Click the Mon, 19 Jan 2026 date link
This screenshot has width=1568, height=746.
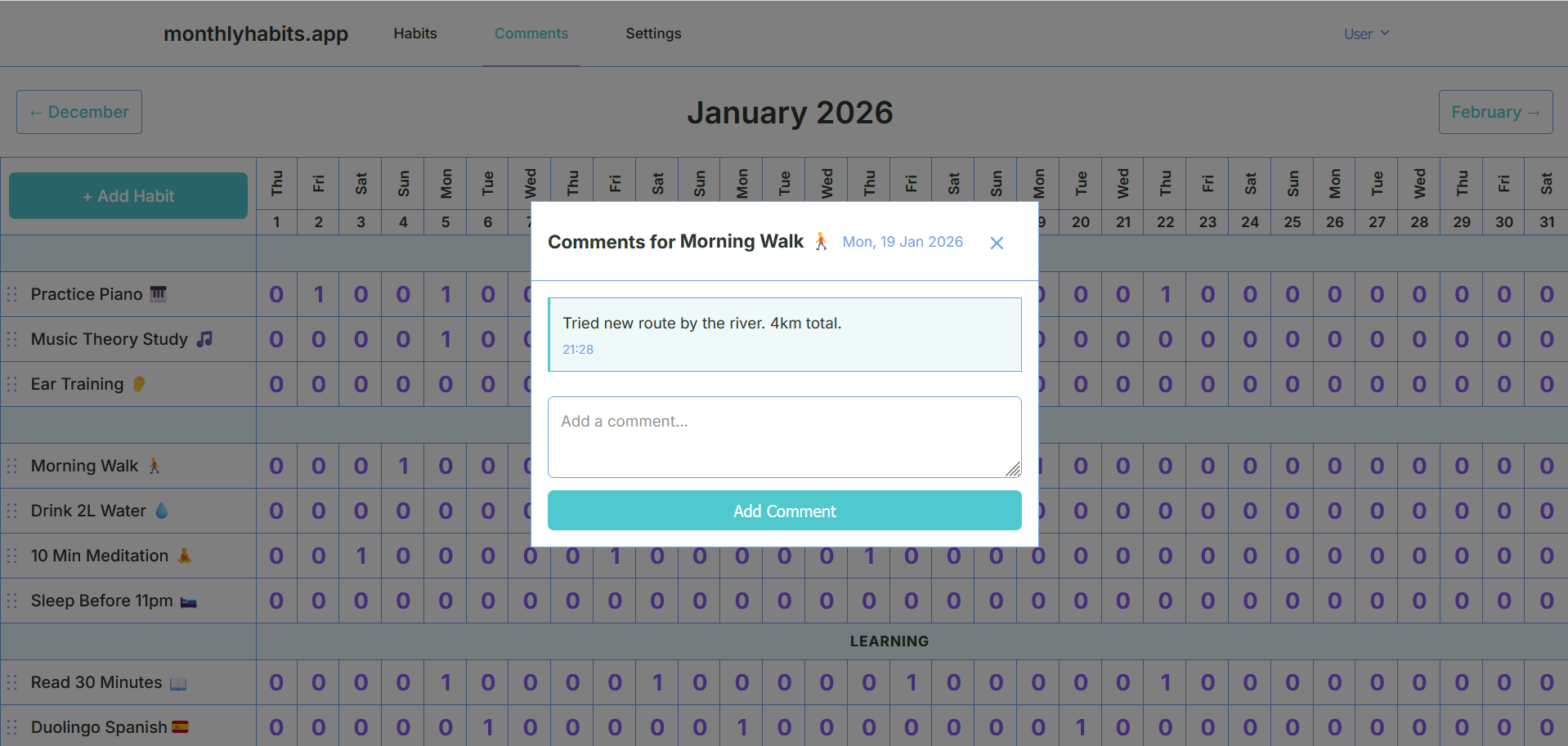pyautogui.click(x=903, y=242)
